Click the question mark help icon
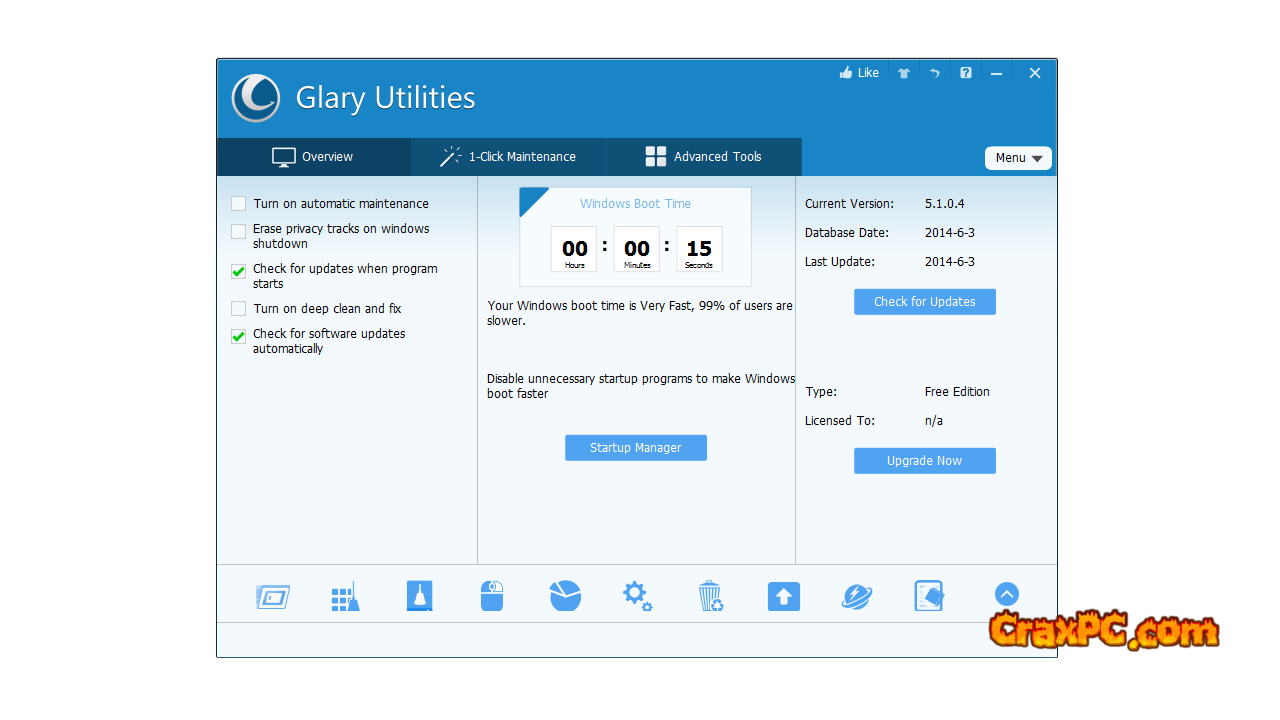This screenshot has height=720, width=1280. point(965,73)
